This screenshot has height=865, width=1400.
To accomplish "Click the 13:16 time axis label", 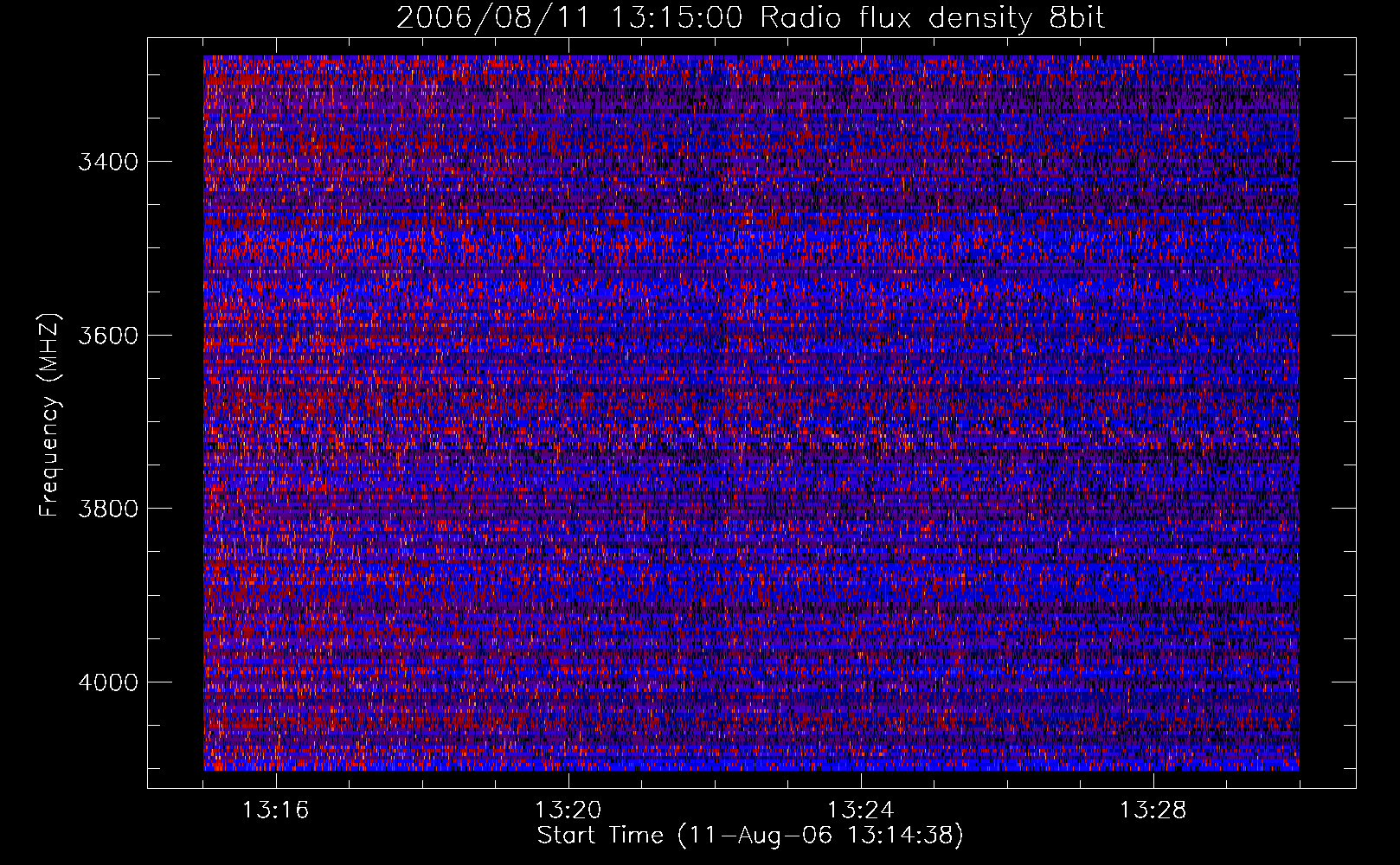I will 275,811.
